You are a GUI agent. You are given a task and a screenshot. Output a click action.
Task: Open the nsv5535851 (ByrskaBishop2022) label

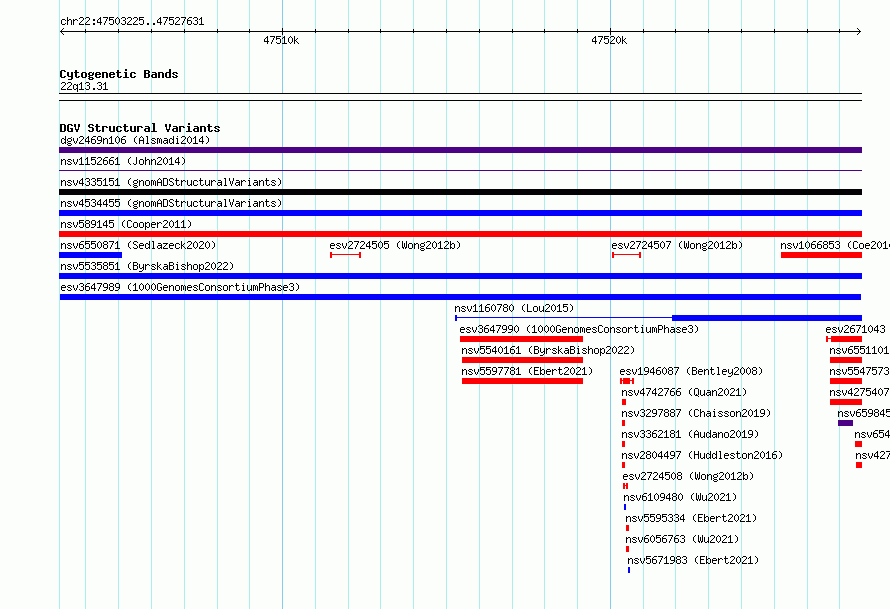(x=147, y=266)
